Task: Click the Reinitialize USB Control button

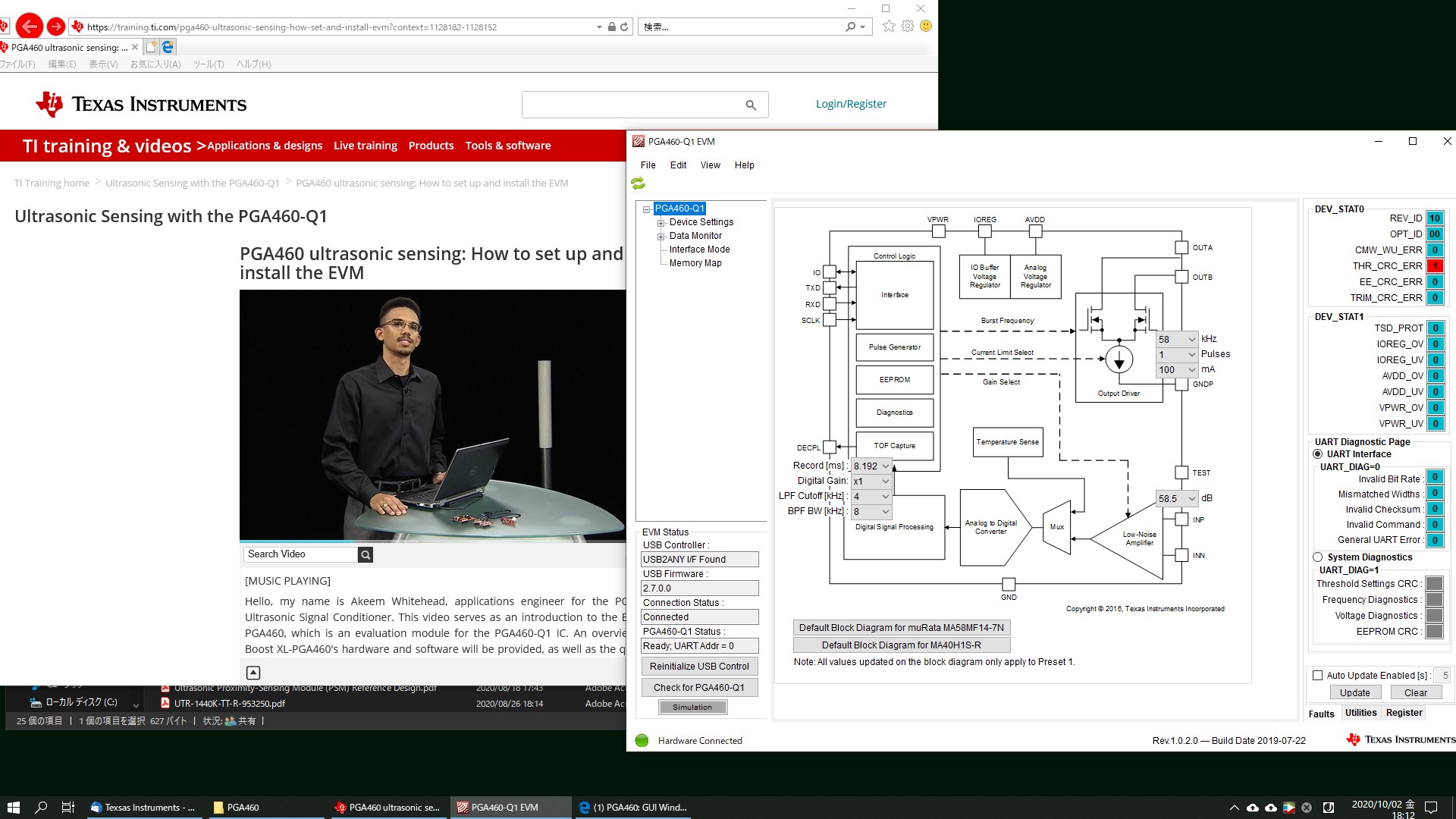Action: [x=699, y=667]
